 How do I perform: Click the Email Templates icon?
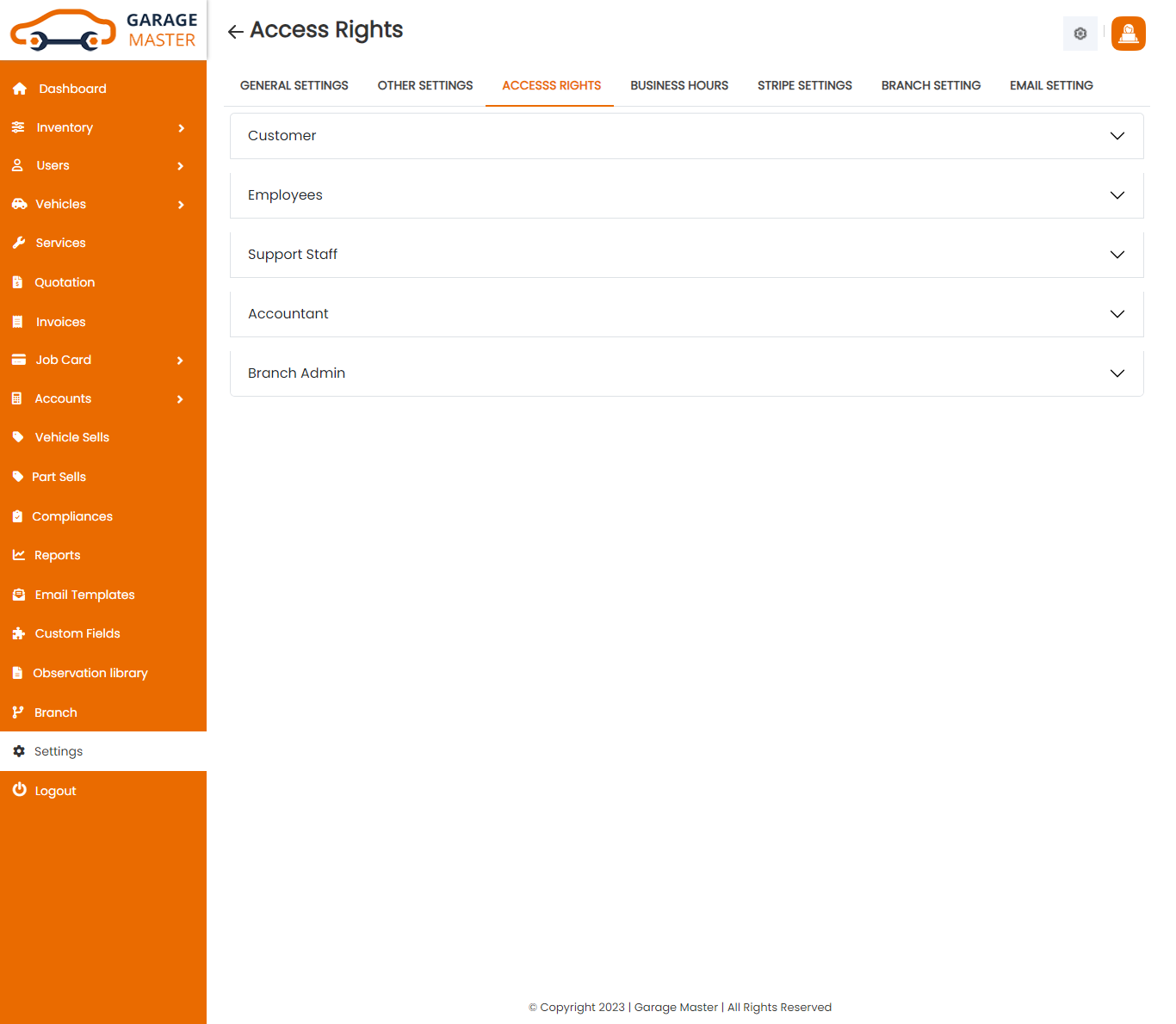(x=19, y=595)
